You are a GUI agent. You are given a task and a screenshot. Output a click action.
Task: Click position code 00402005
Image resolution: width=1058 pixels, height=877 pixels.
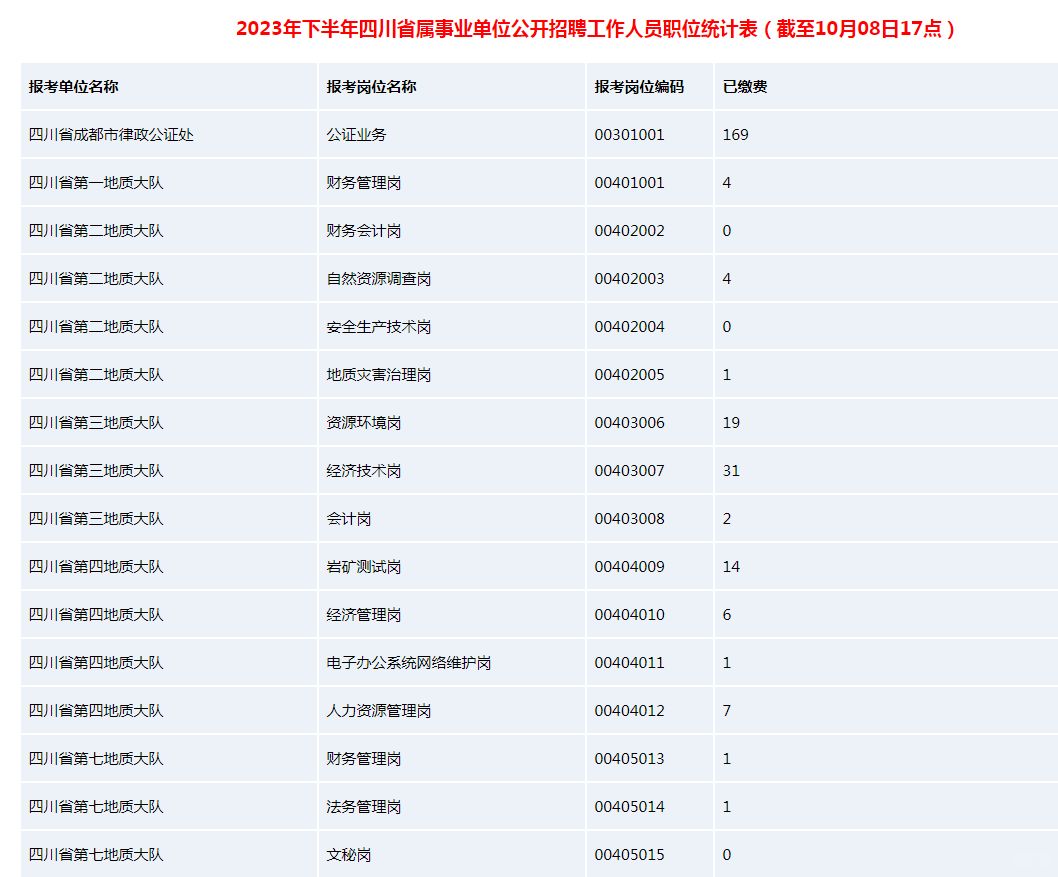tap(629, 374)
